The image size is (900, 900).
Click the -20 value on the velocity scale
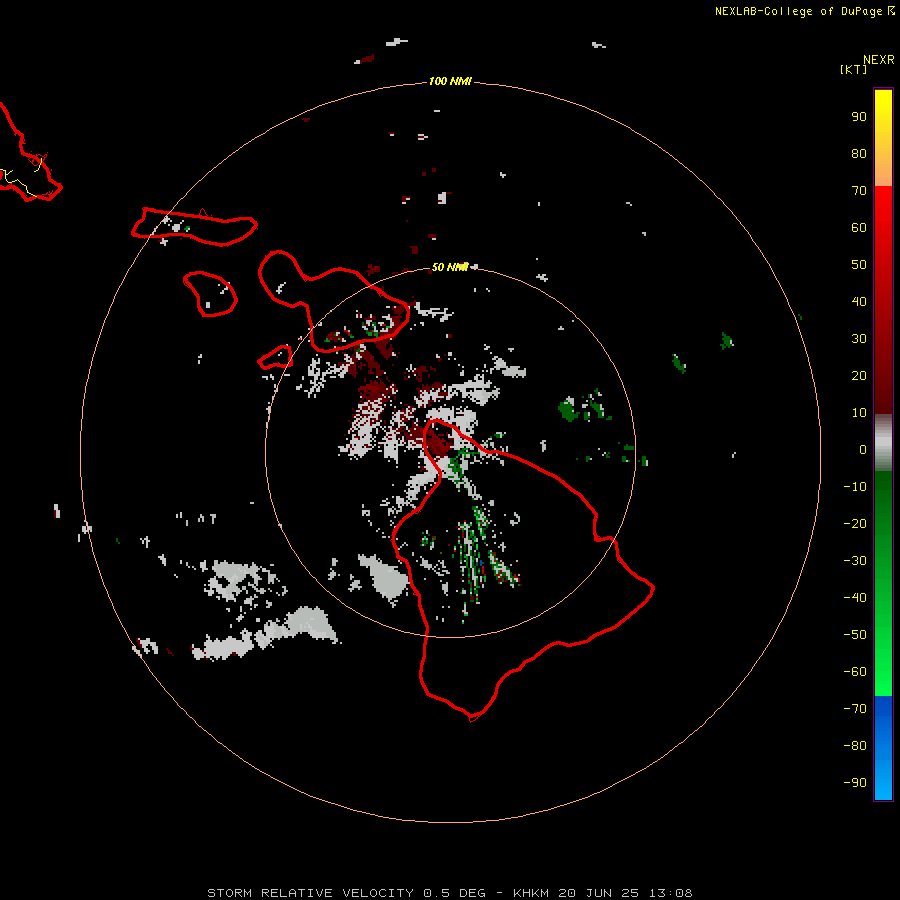pyautogui.click(x=855, y=523)
